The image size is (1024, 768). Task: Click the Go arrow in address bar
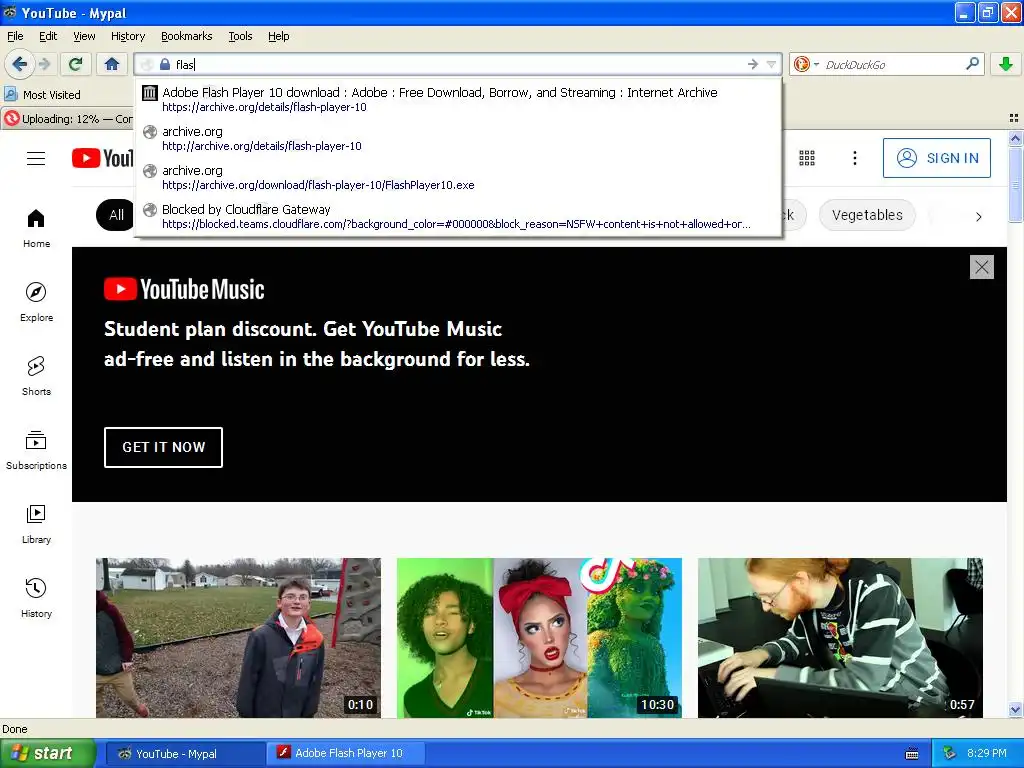(x=752, y=64)
